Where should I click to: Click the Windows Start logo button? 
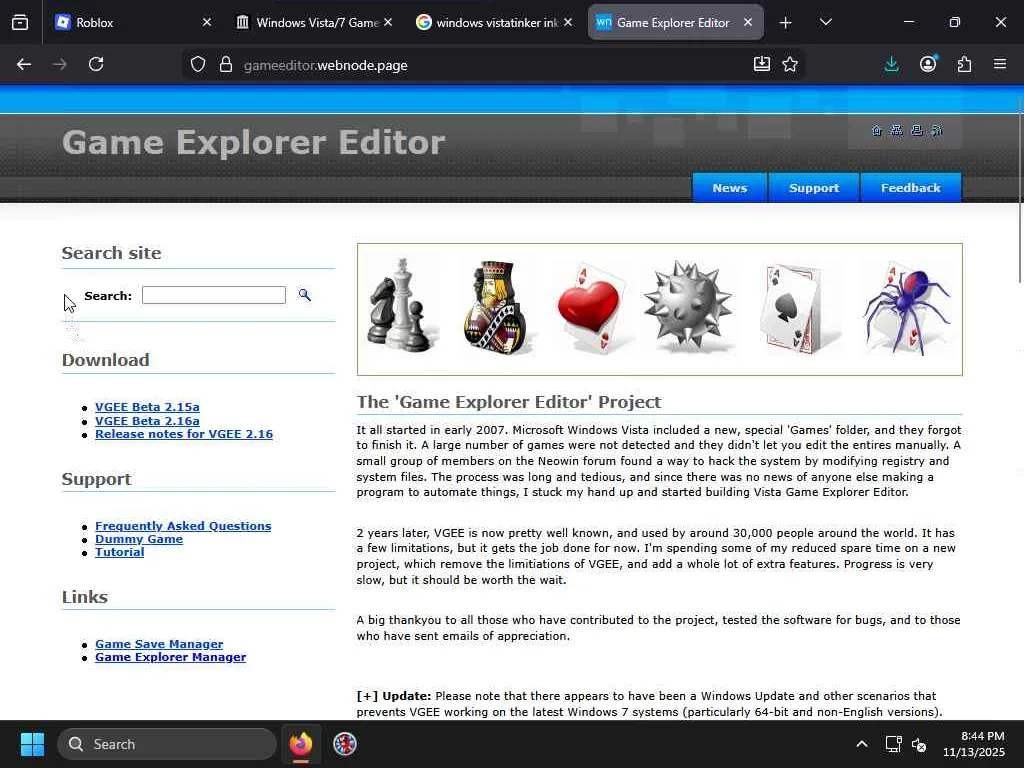[x=32, y=744]
